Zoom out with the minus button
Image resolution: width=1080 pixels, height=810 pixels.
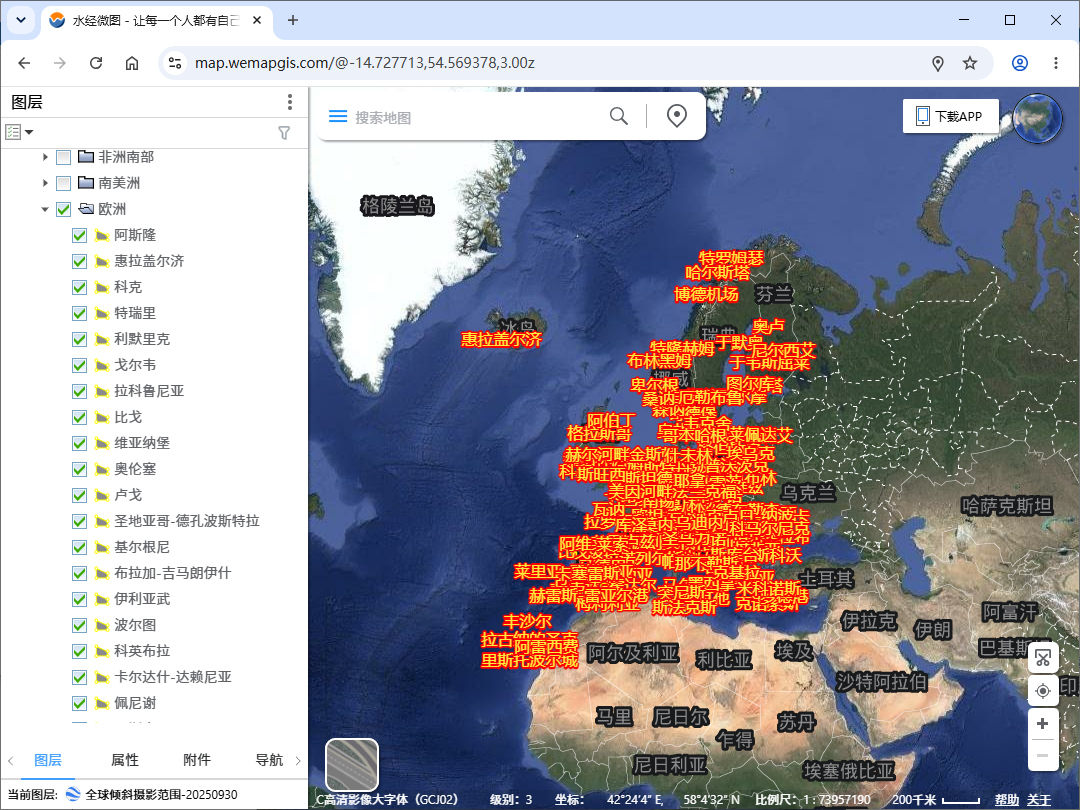coord(1042,756)
